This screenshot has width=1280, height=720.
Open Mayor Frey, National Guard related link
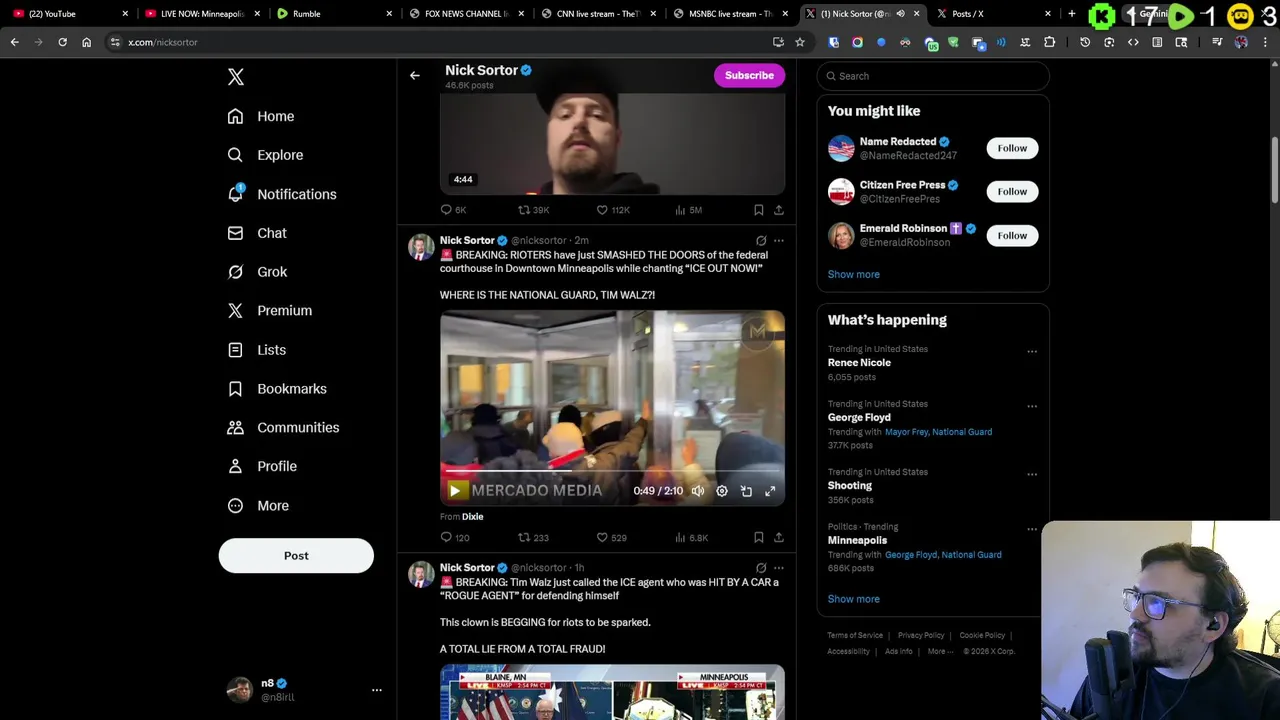(x=938, y=432)
